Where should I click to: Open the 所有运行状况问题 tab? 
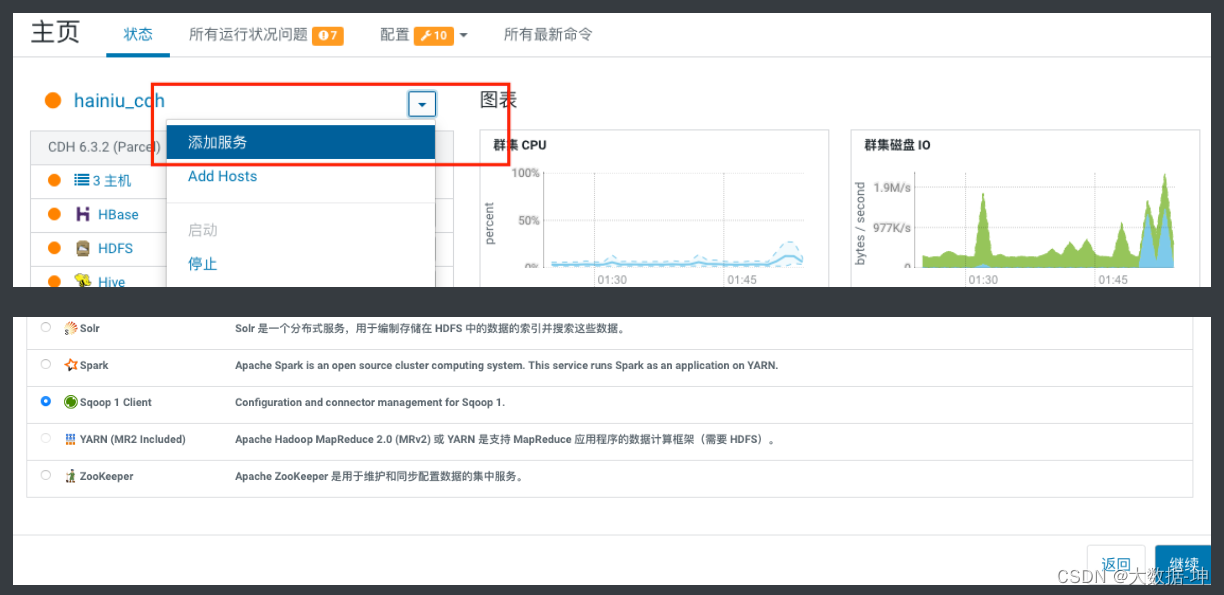248,34
